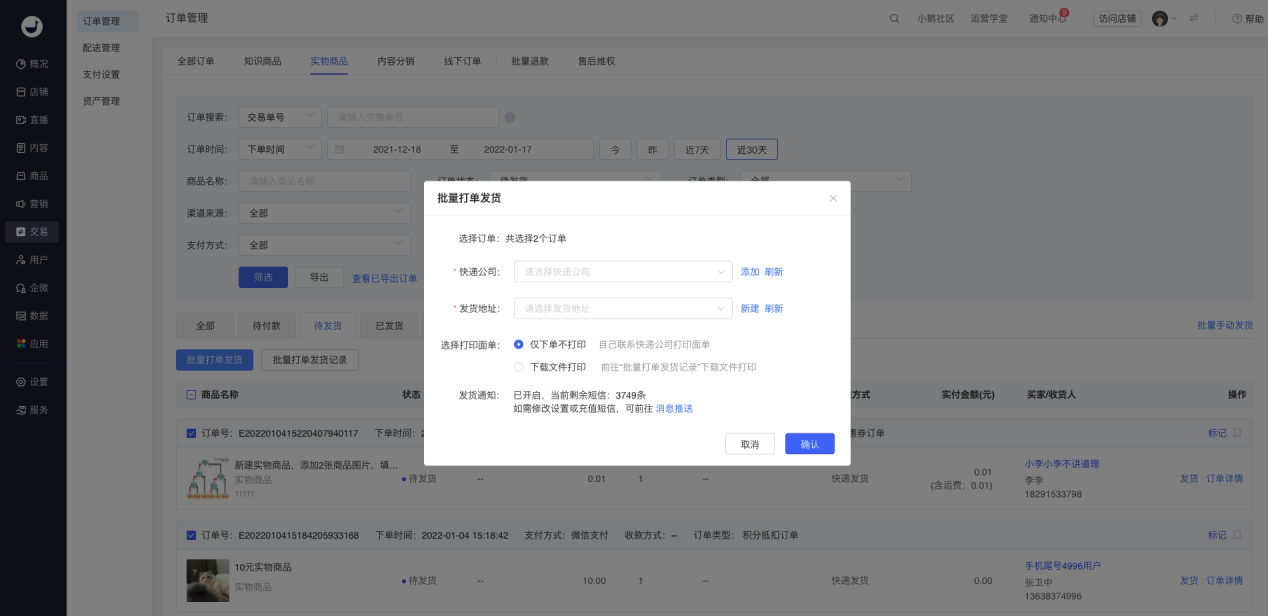The height and width of the screenshot is (616, 1268).
Task: Click the flag icon next to second 标记
Action: pos(1237,535)
